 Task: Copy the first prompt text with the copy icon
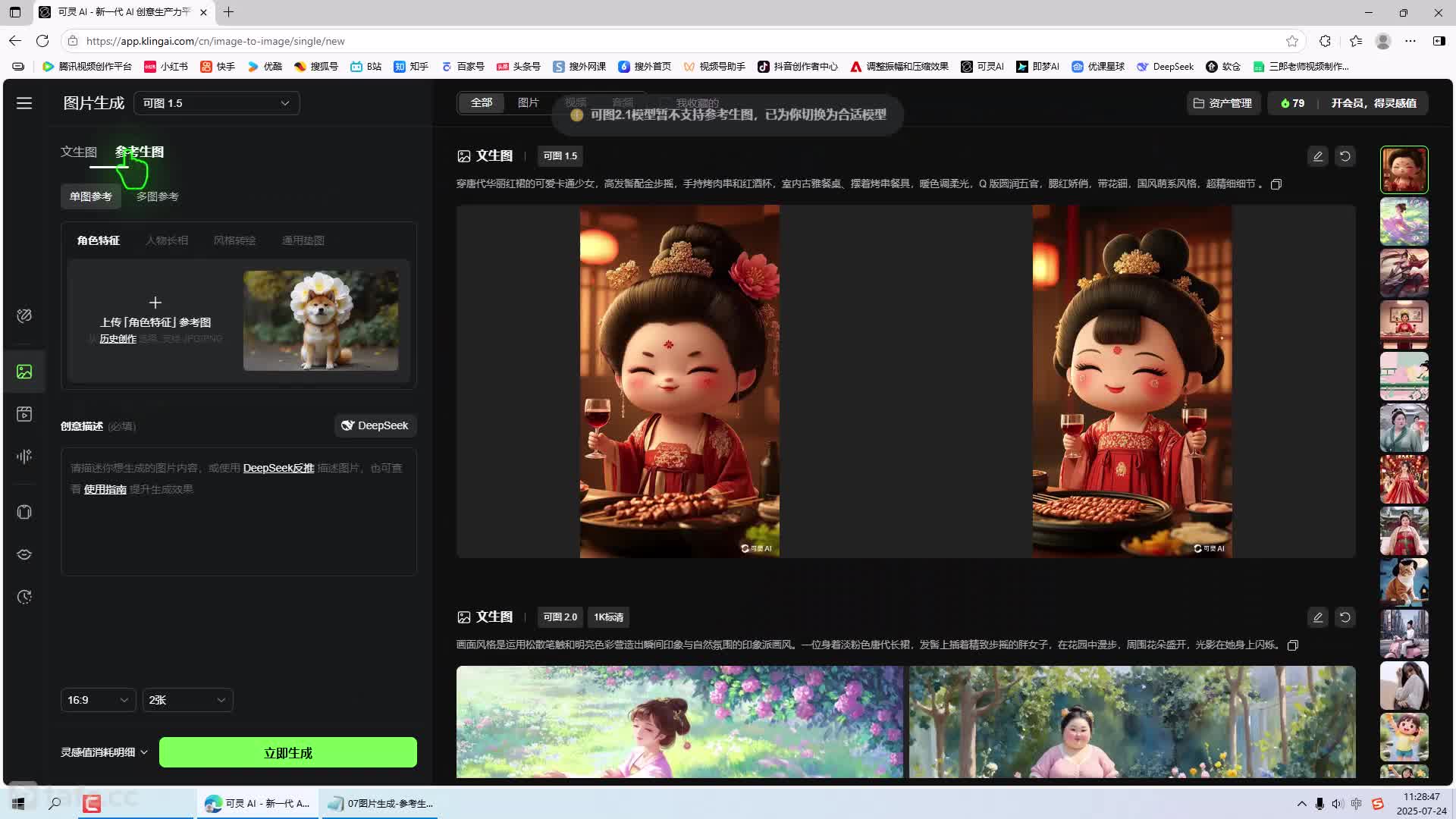pyautogui.click(x=1276, y=184)
